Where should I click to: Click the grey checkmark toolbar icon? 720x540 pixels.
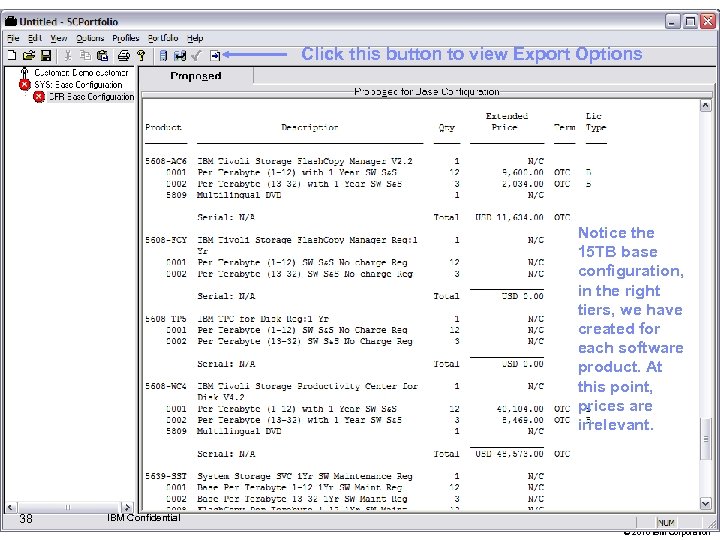(x=197, y=56)
